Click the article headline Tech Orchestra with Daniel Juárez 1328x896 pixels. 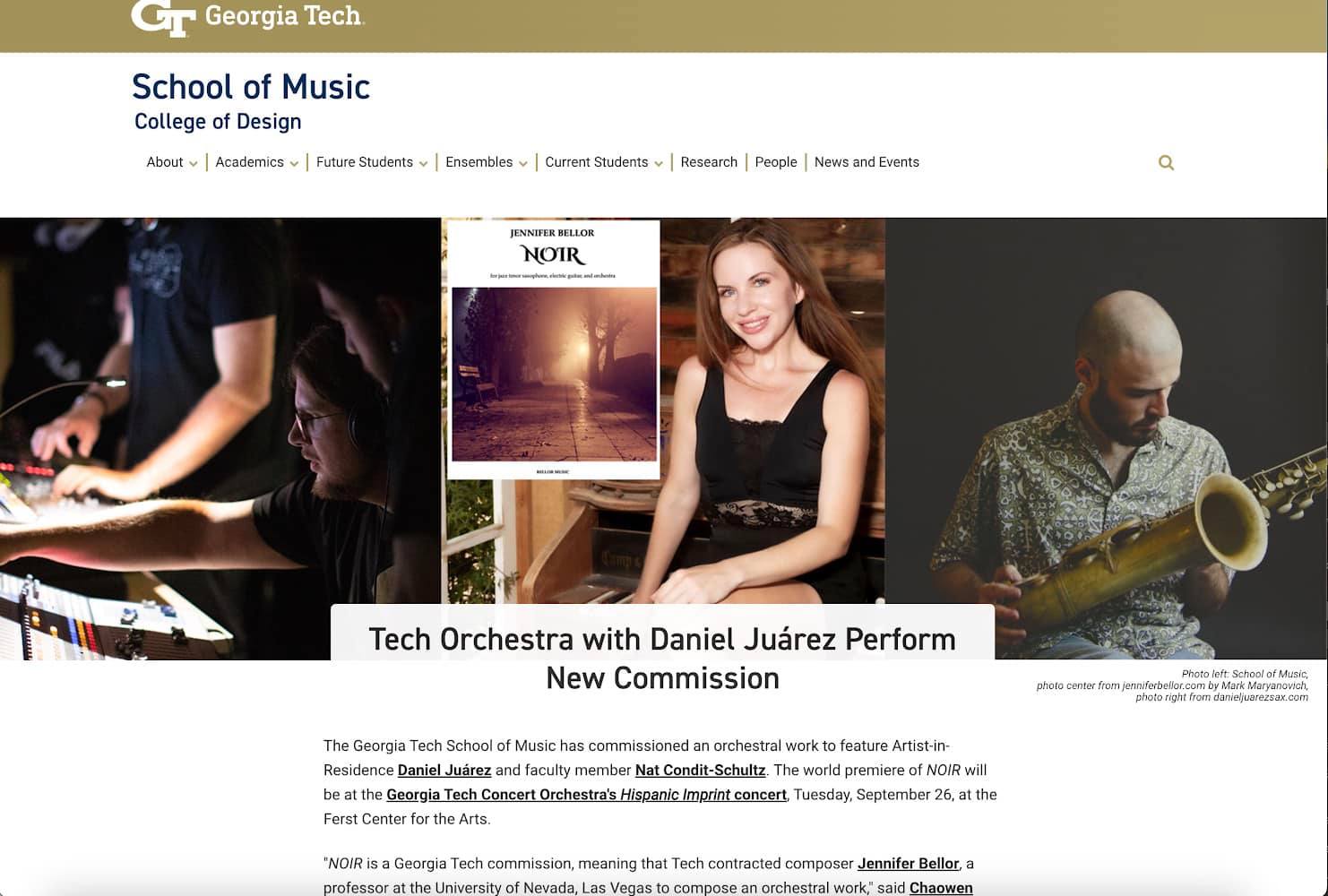pyautogui.click(x=662, y=659)
